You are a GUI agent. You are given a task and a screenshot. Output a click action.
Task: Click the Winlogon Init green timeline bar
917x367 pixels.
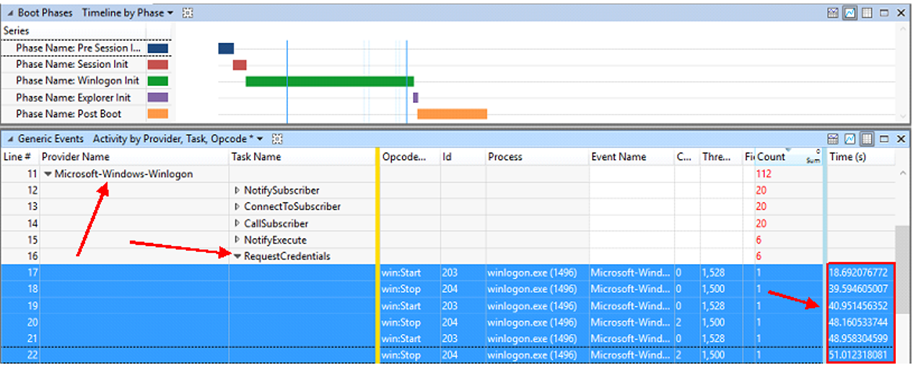(x=329, y=81)
